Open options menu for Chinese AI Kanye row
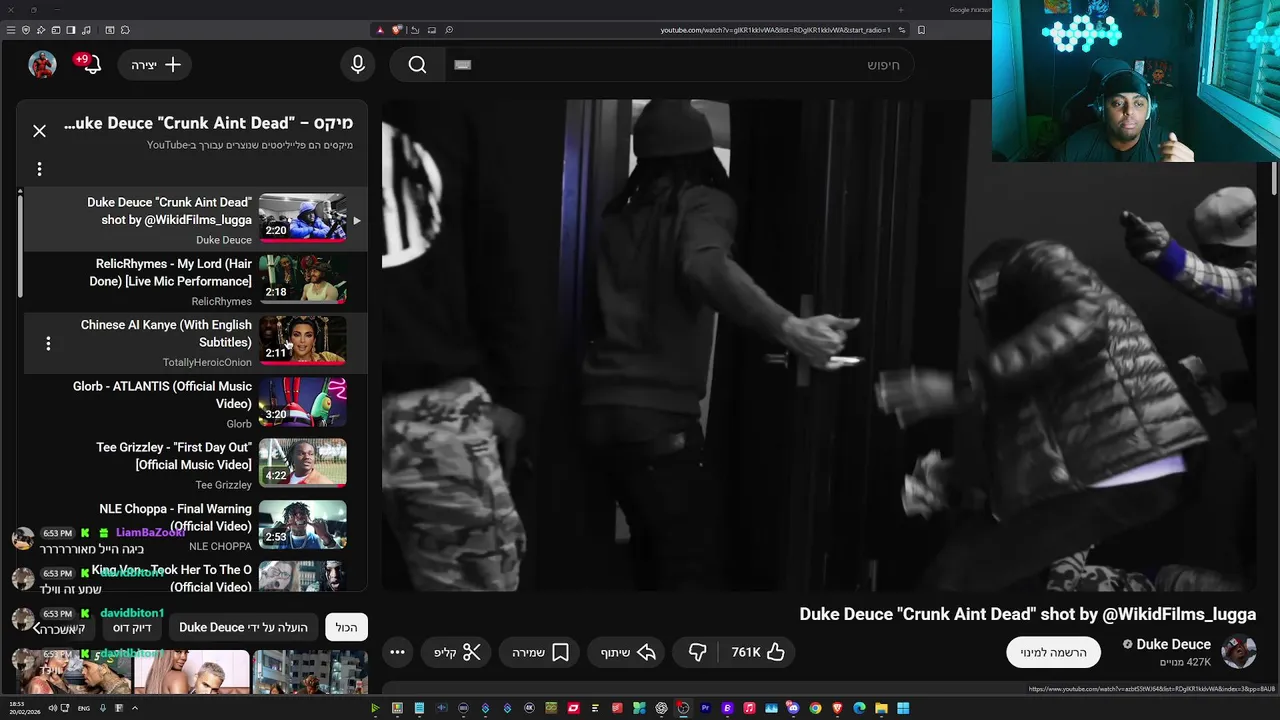Screen dimensions: 1280x720 [x=48, y=343]
